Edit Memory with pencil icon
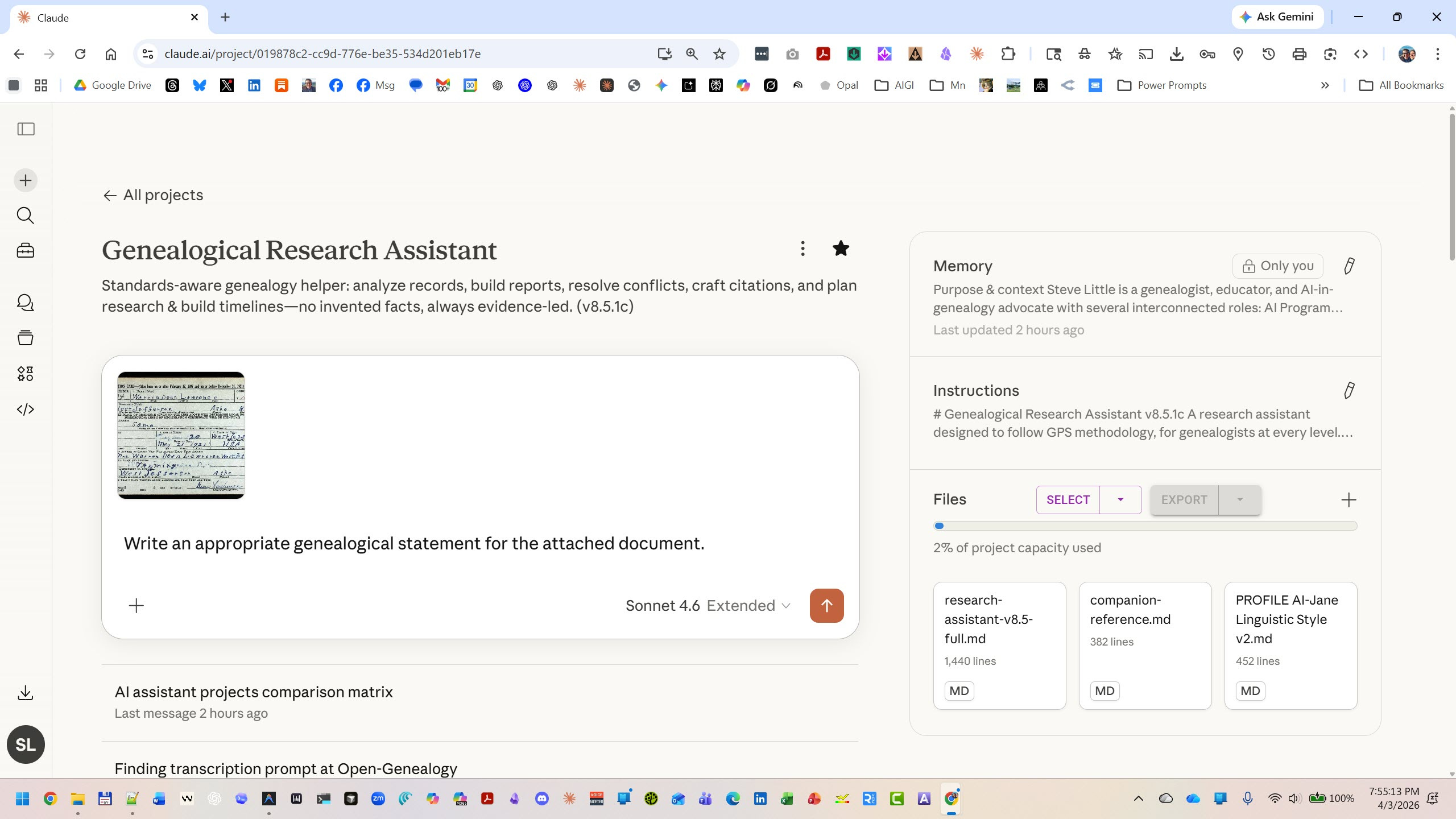1456x819 pixels. [1349, 266]
